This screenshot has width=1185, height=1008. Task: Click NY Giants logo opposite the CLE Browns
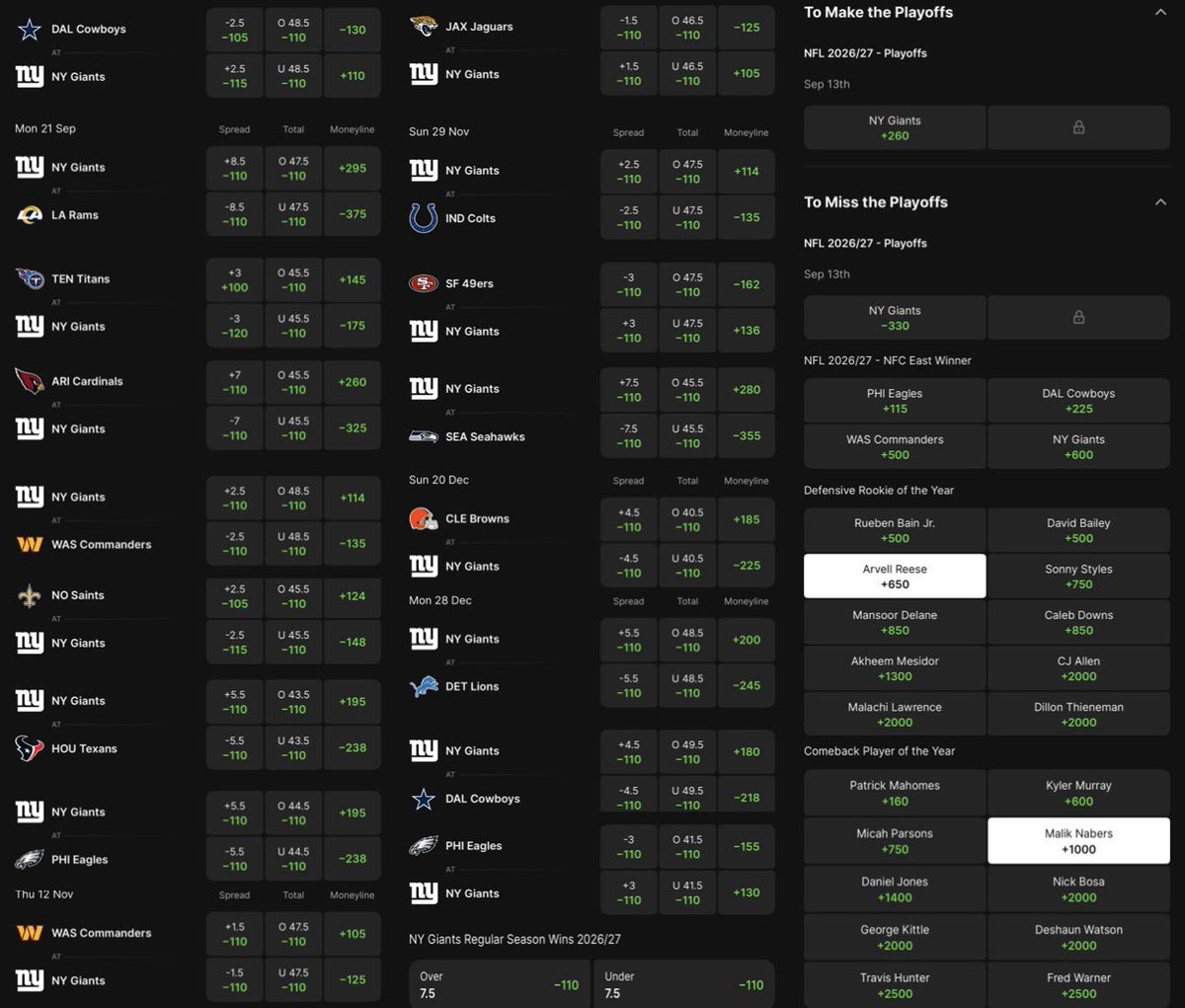[424, 566]
